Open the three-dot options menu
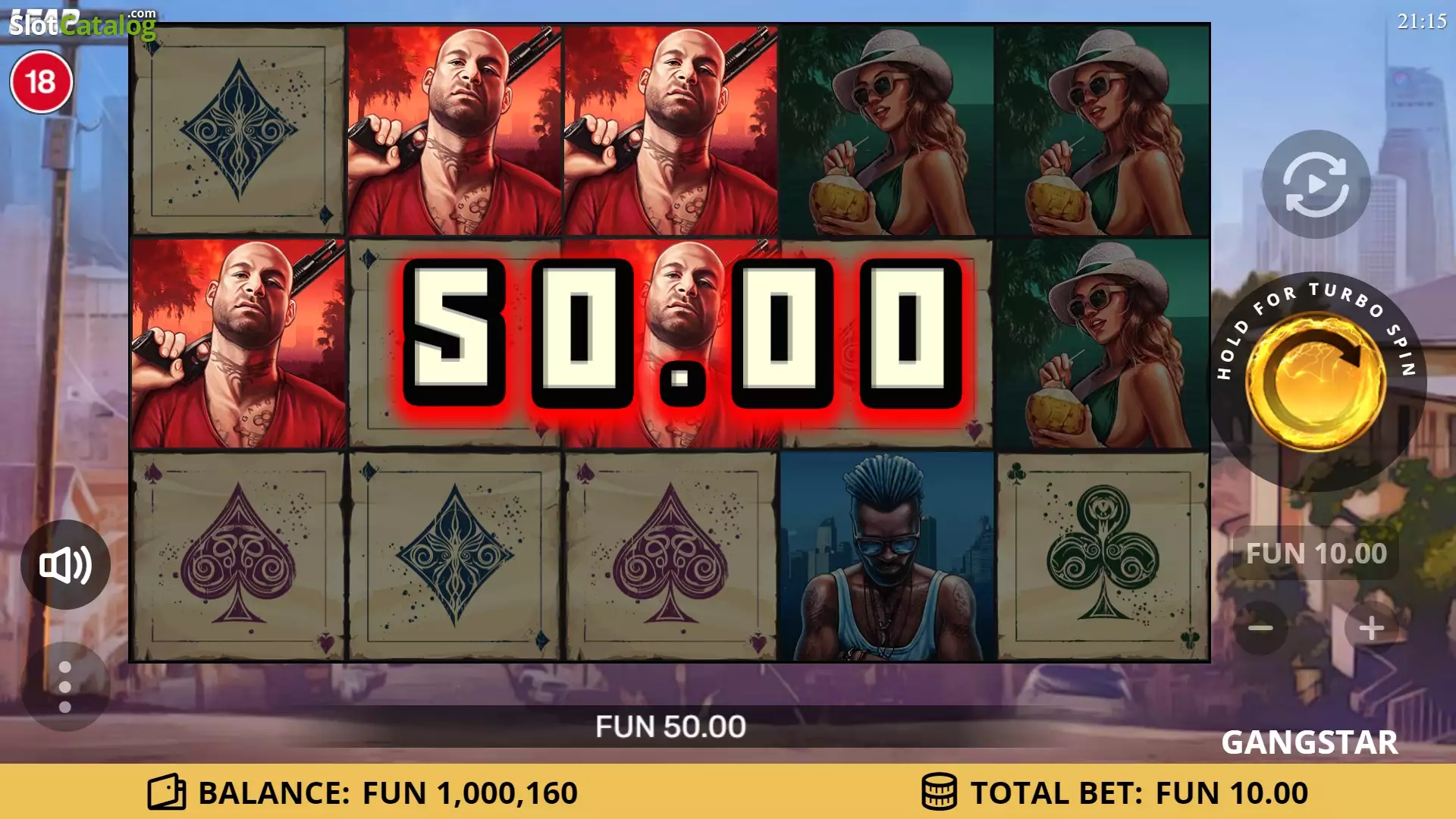The height and width of the screenshot is (819, 1456). [65, 687]
